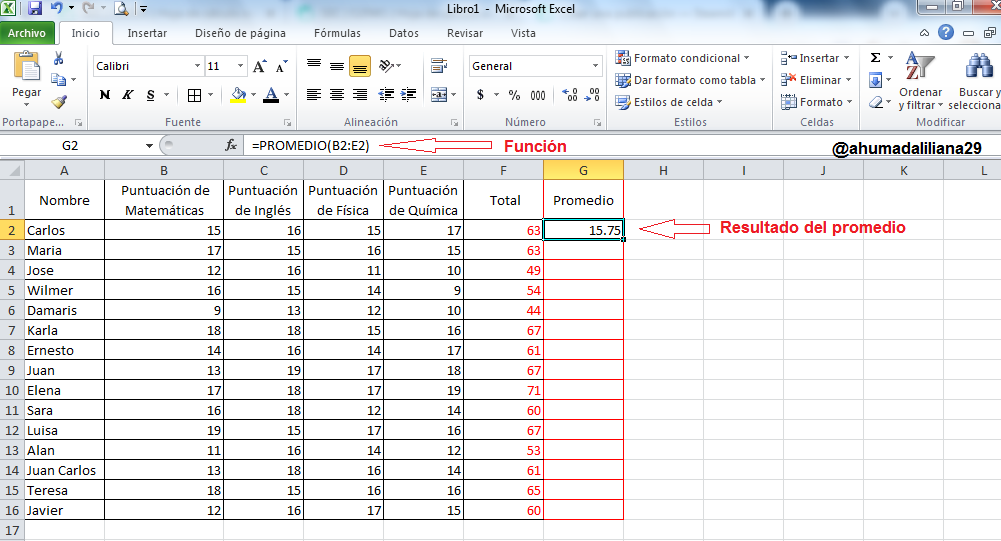Screen dimensions: 1001x541
Task: Select Elena's total cell 71
Action: coord(504,390)
